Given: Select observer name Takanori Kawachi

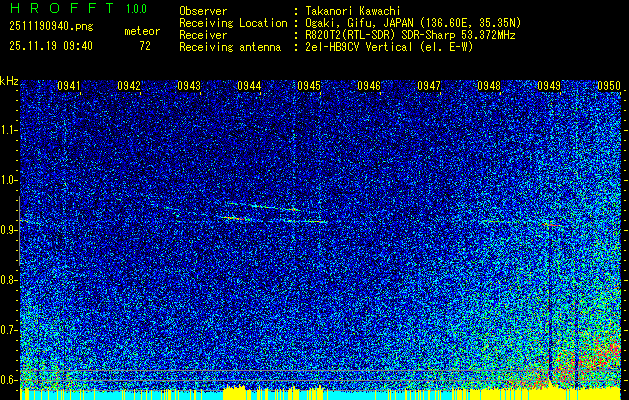Looking at the screenshot, I should 353,11.
